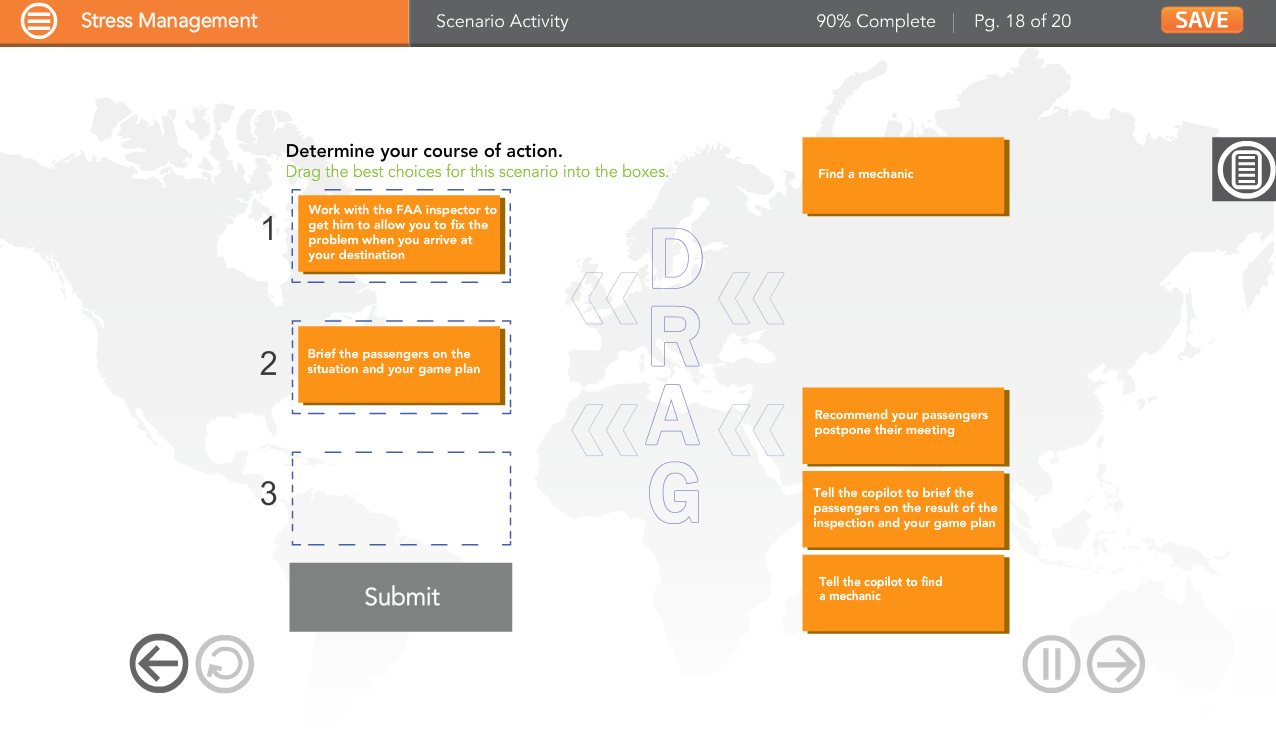Click the 'Brief the passengers on the situation' card
Screen dimensions: 1276x745
tap(401, 365)
